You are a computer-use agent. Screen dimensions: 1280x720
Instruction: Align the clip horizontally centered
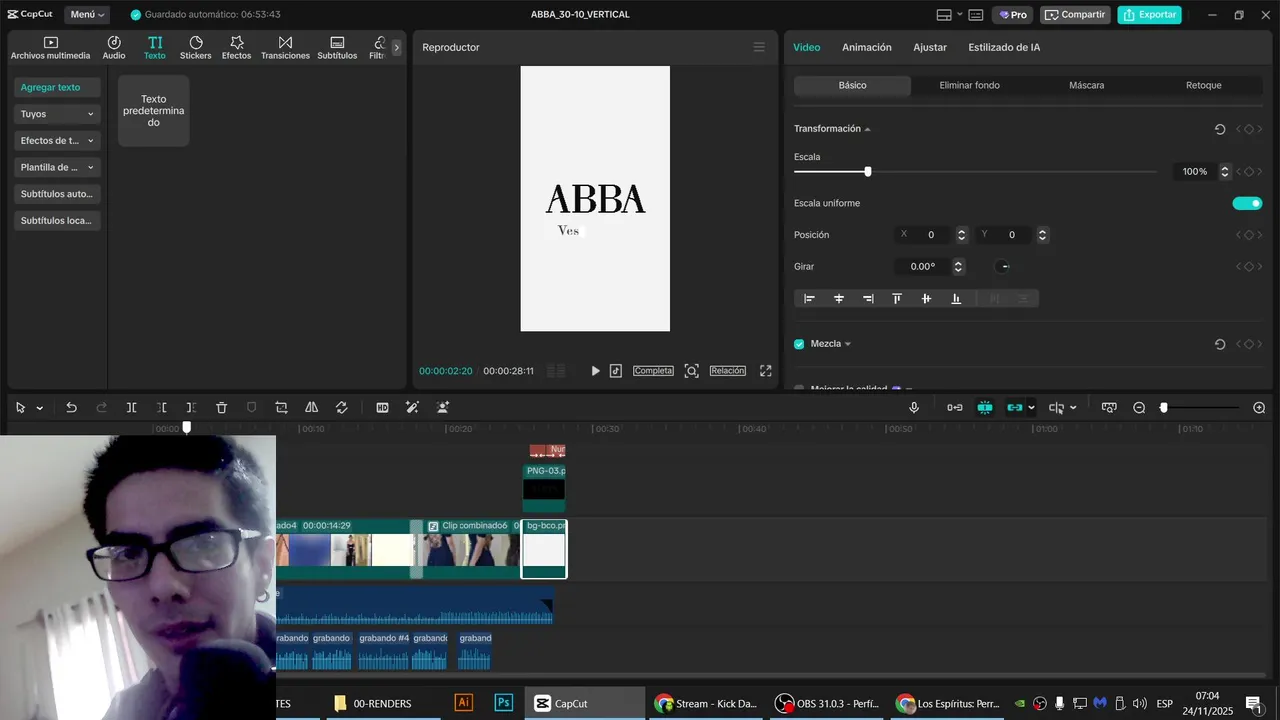point(839,299)
